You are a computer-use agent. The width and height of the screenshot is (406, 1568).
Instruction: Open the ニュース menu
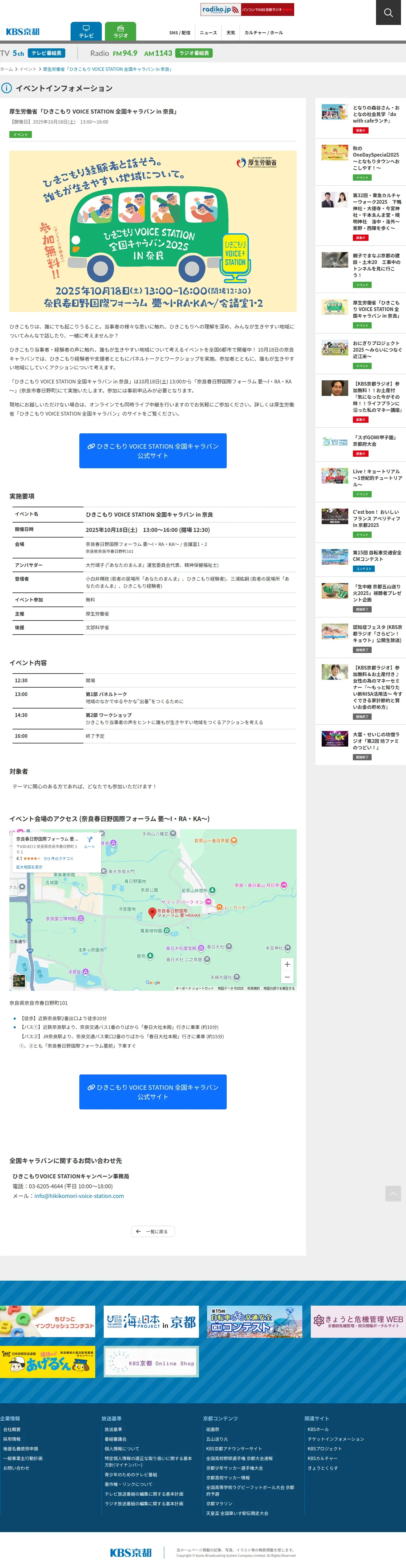(x=208, y=33)
